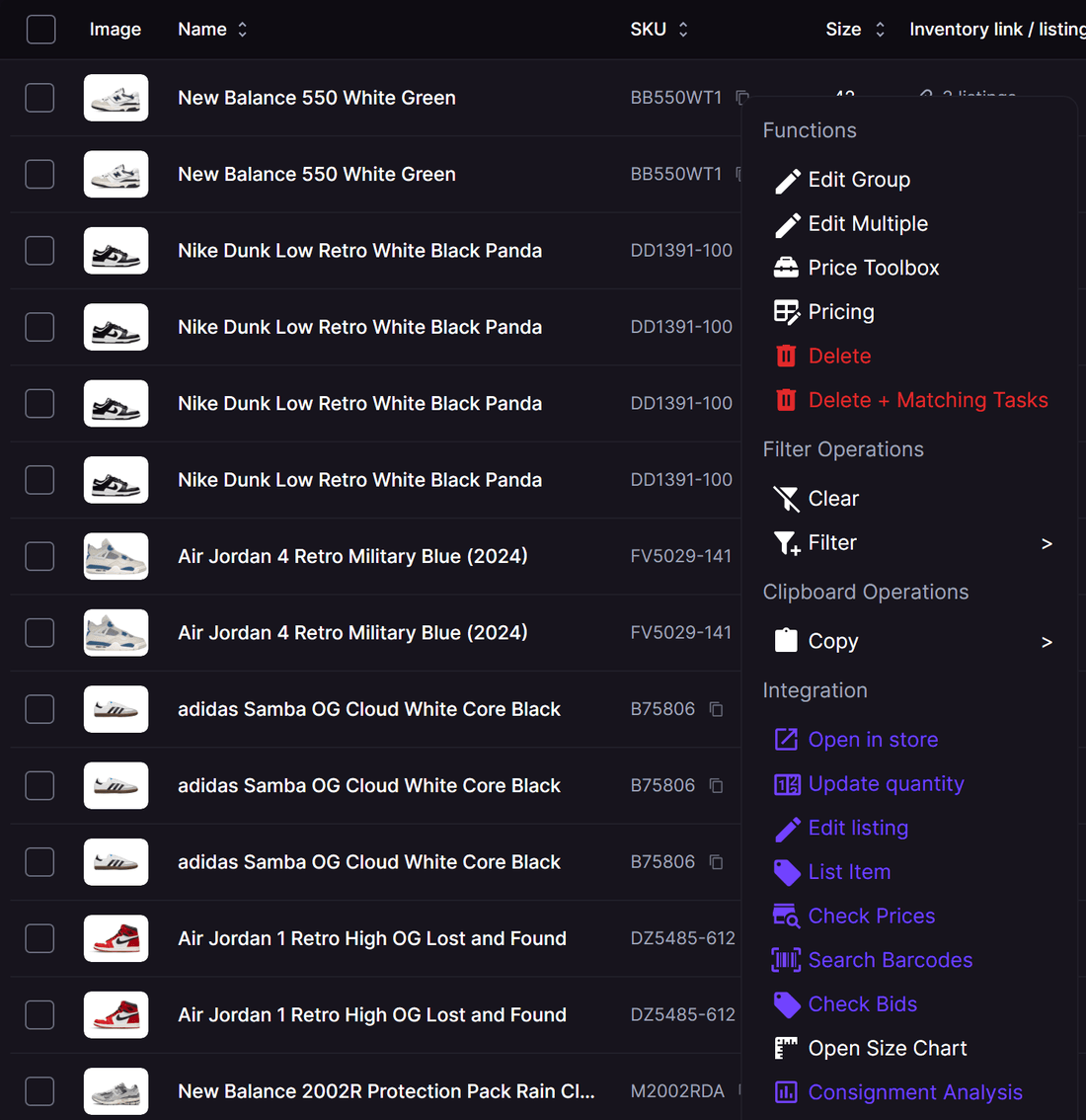Click the SKU value M2002RDA
Viewport: 1086px width, 1120px height.
coord(677,1091)
